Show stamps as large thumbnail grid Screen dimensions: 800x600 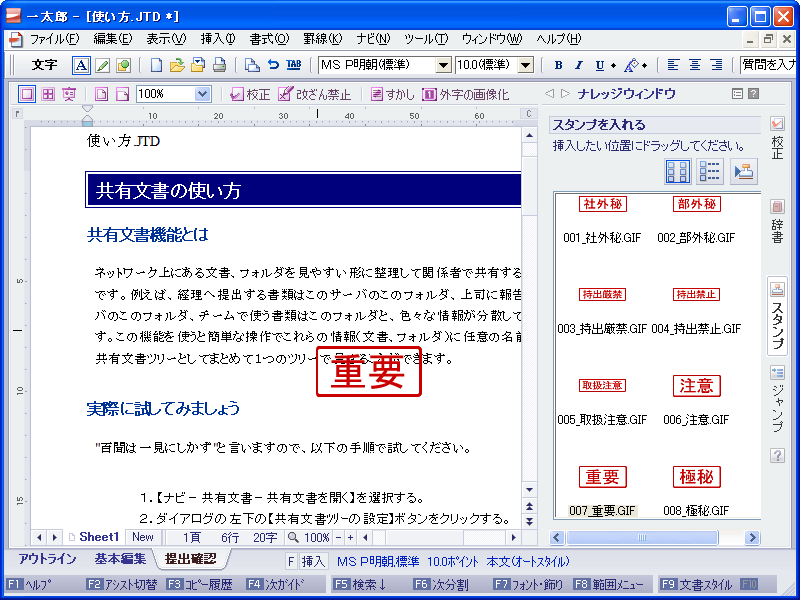point(678,171)
